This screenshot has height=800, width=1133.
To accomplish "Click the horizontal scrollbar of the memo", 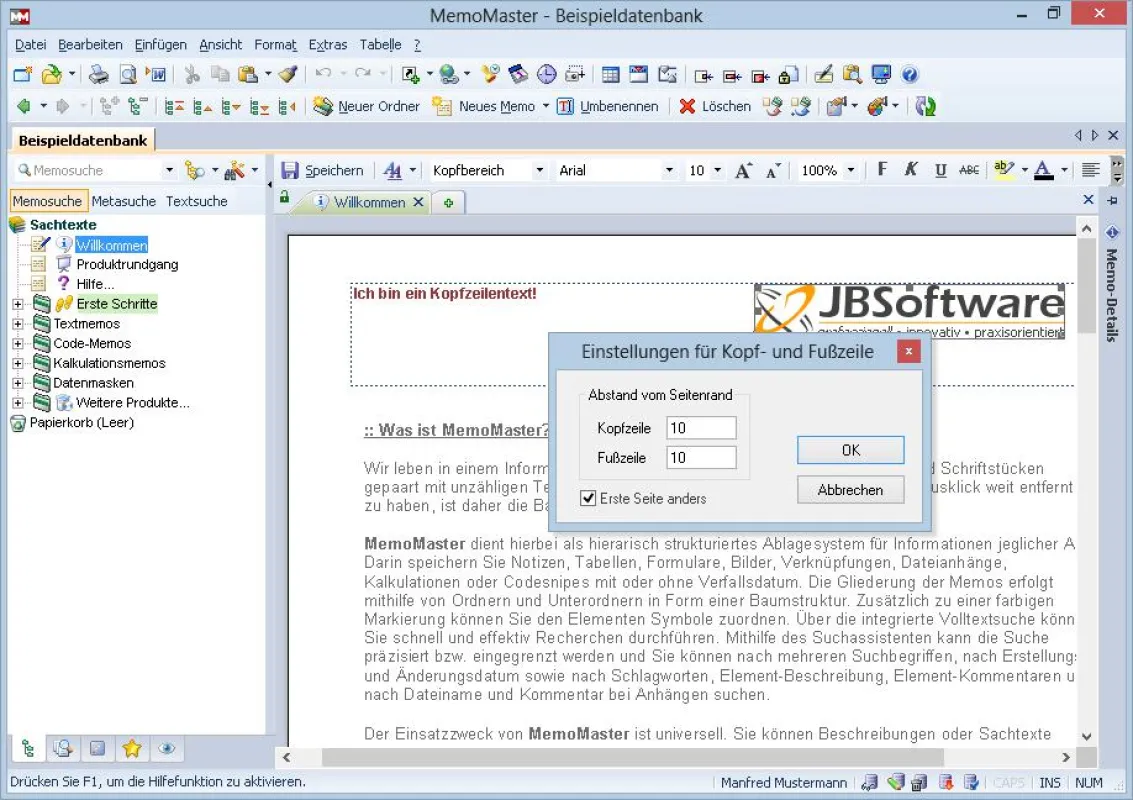I will (x=676, y=757).
